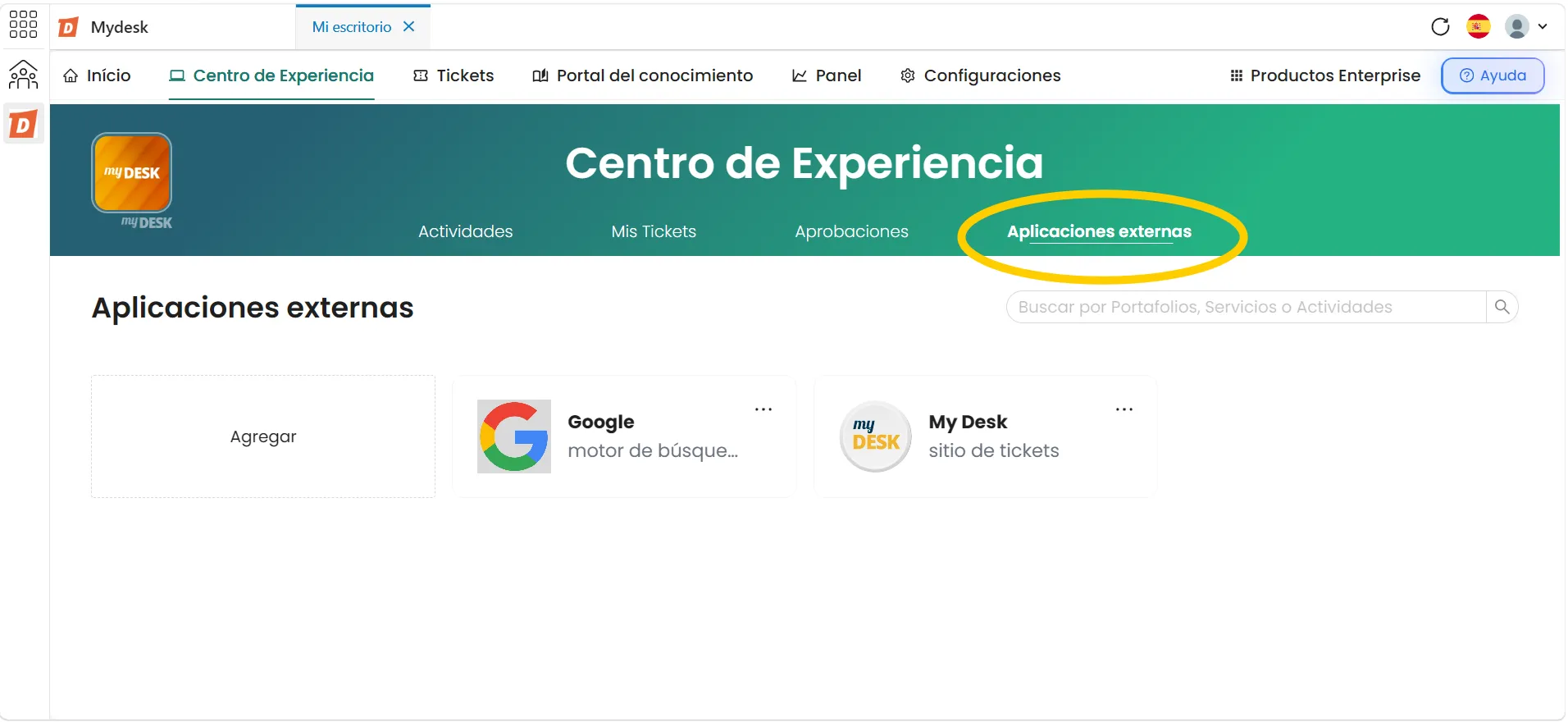The width and height of the screenshot is (1568, 722).
Task: Open Configuraciones settings menu
Action: 980,75
